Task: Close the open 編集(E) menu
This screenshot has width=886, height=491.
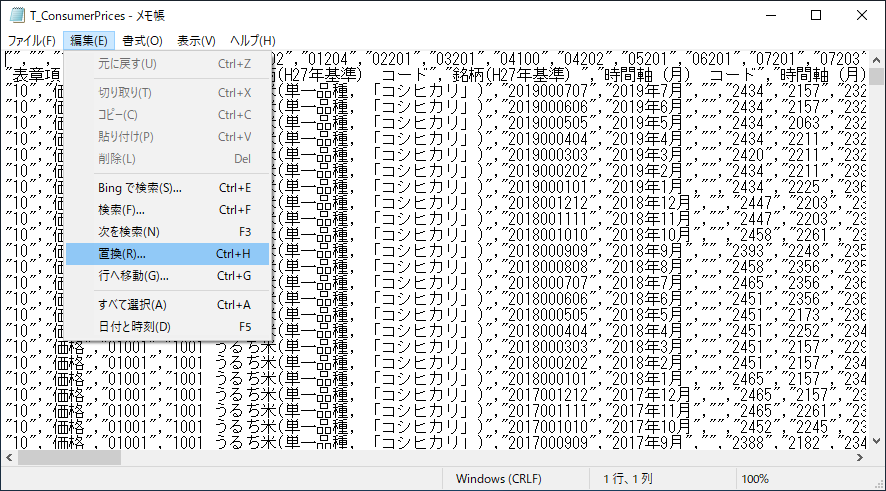Action: [x=88, y=41]
